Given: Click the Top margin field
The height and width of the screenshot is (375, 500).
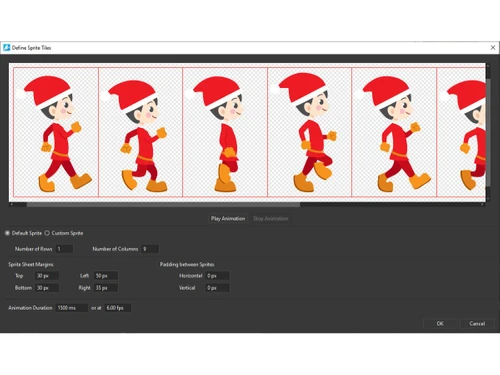Looking at the screenshot, I should click(47, 276).
